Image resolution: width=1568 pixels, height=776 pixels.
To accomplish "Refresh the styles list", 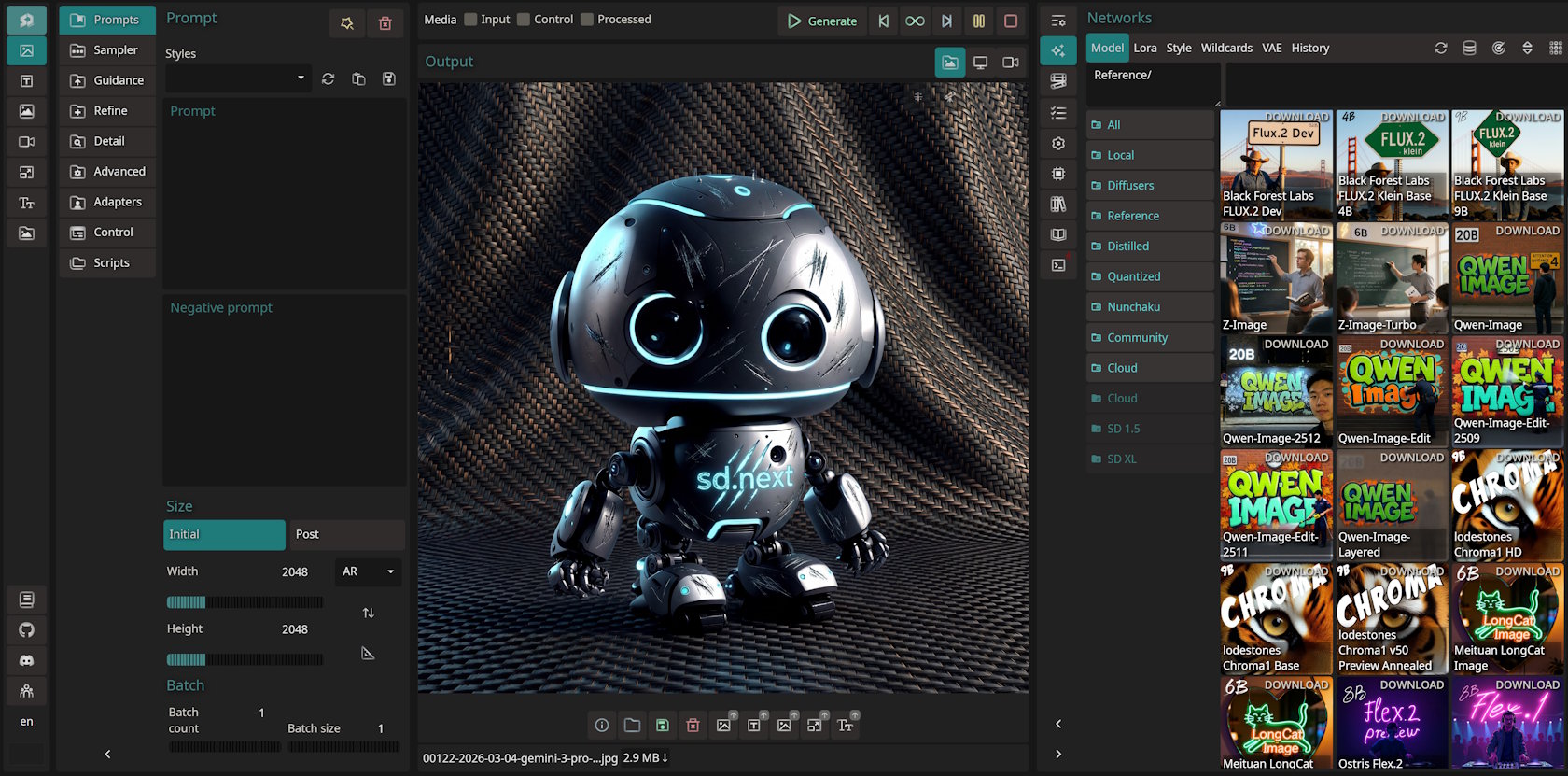I will click(x=328, y=79).
